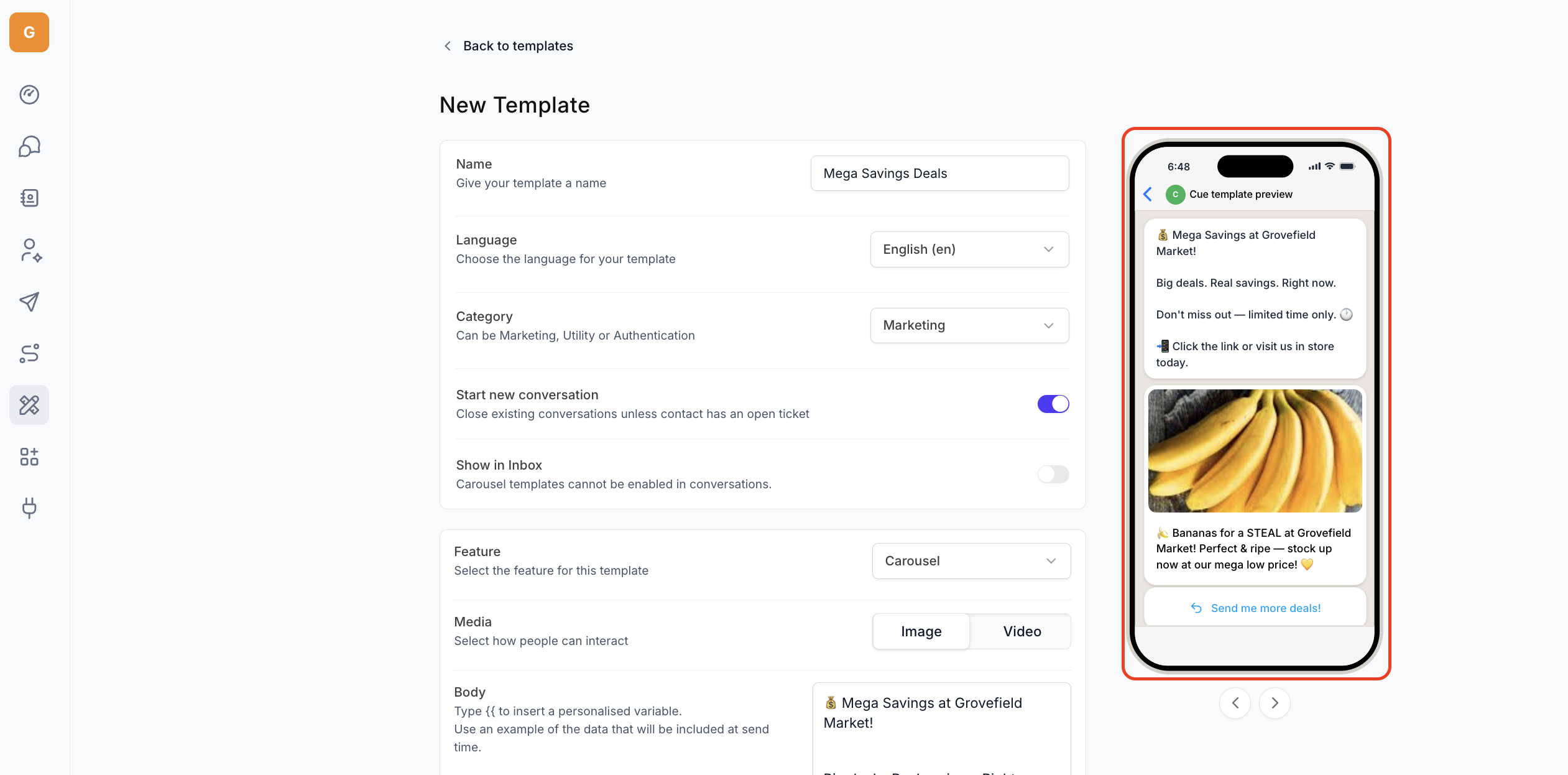
Task: Select the Image media tab
Action: click(921, 631)
